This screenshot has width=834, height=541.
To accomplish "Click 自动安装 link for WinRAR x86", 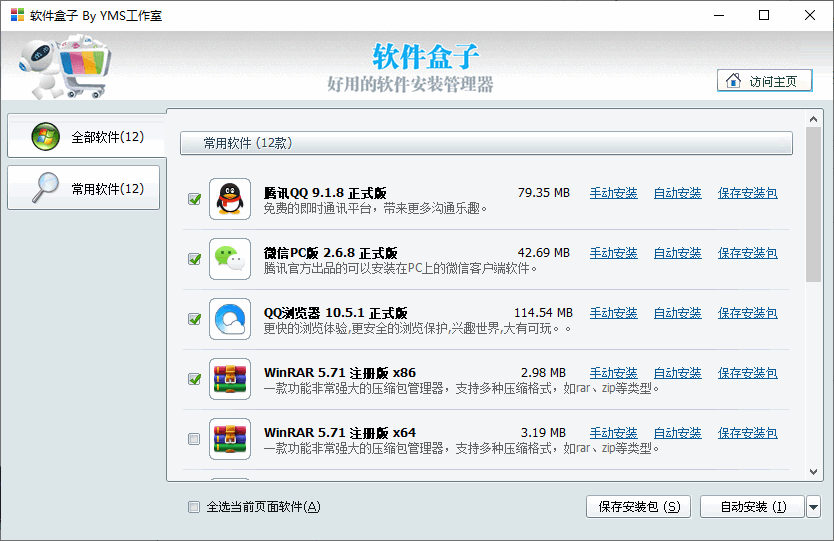I will (678, 373).
